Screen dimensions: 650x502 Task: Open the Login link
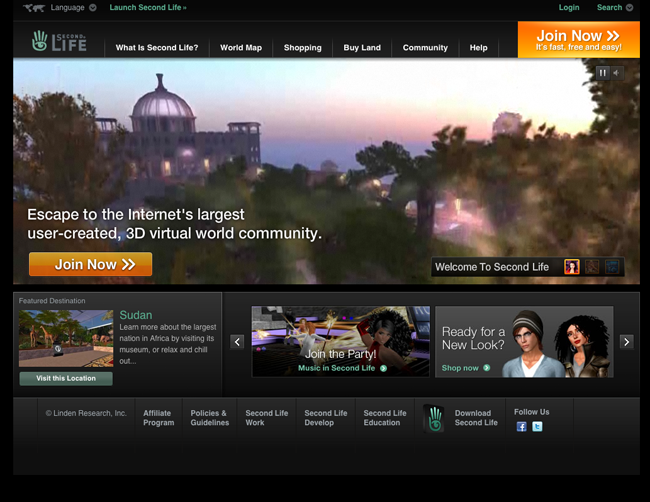569,7
